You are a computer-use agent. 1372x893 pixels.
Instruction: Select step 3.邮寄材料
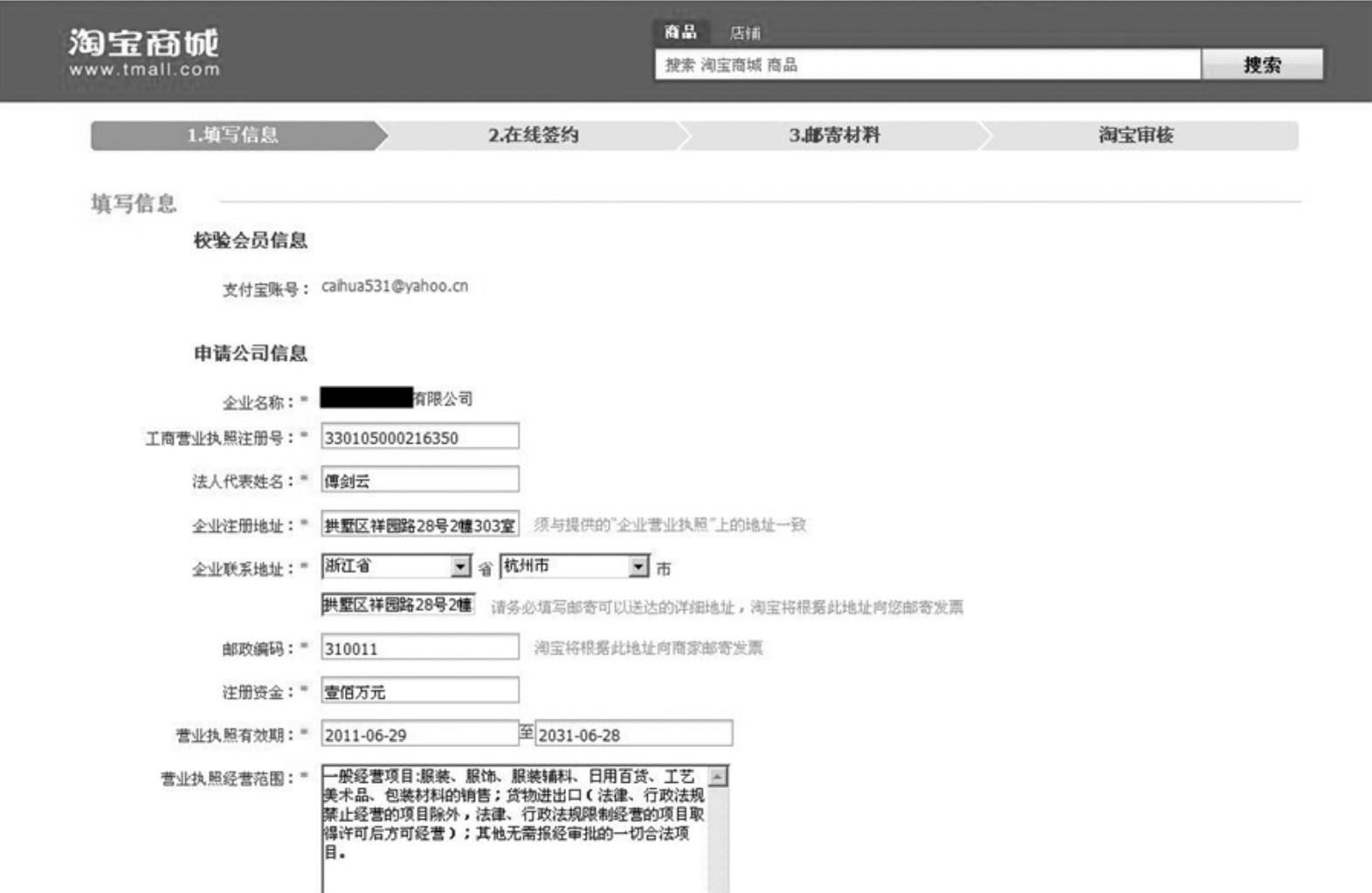pos(834,135)
